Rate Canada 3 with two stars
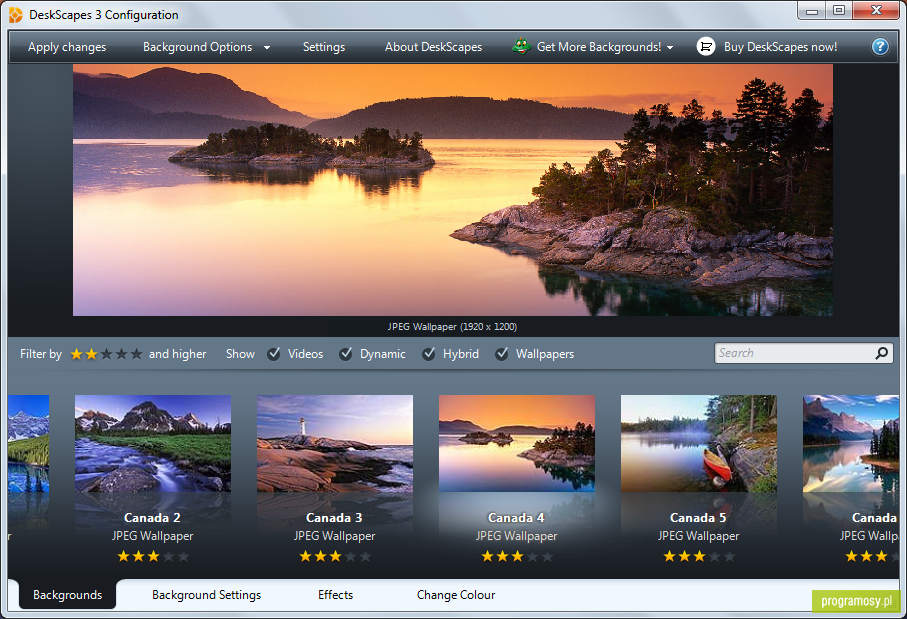This screenshot has width=907, height=619. coord(320,557)
